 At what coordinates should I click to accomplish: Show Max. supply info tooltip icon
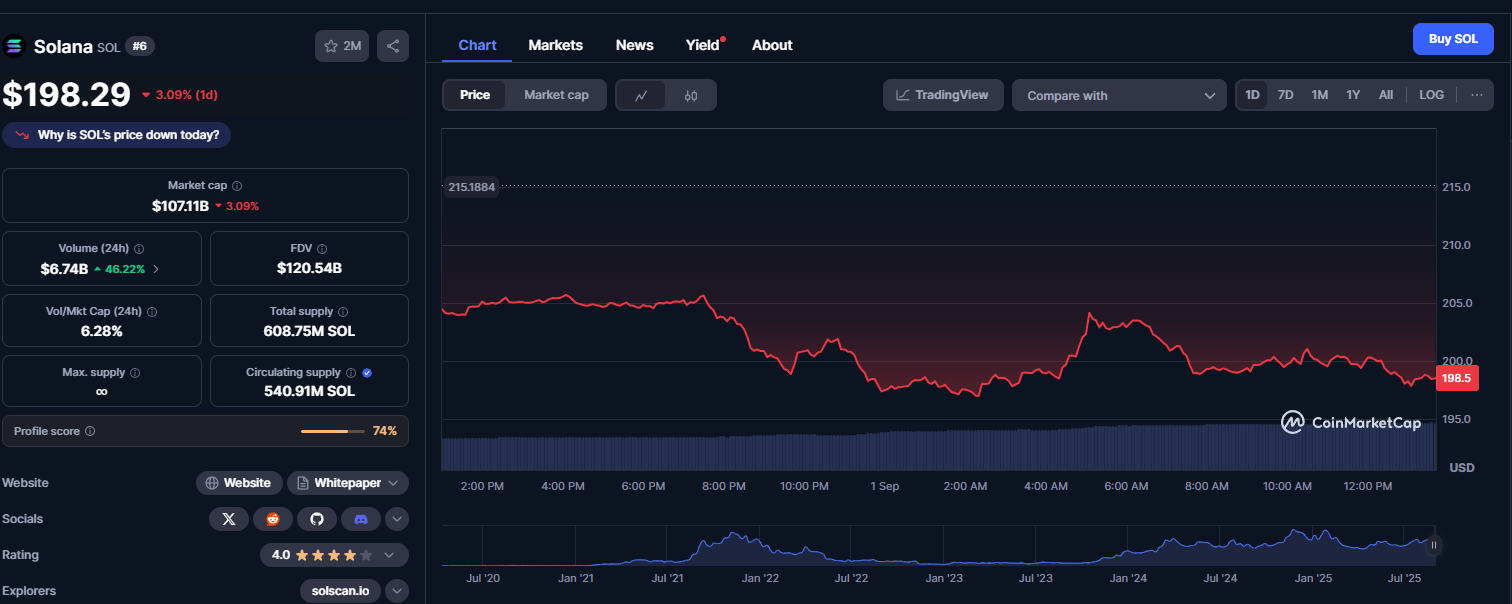pos(135,373)
